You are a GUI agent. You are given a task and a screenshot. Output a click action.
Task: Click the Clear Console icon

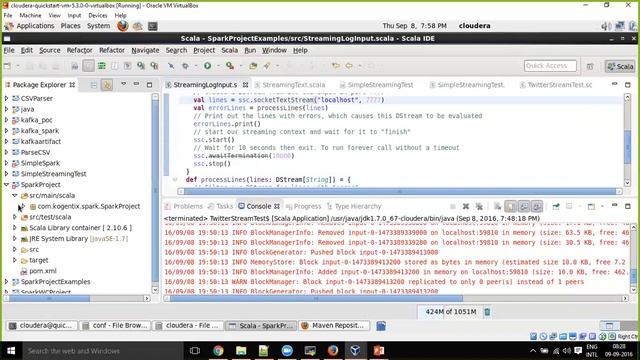[497, 207]
